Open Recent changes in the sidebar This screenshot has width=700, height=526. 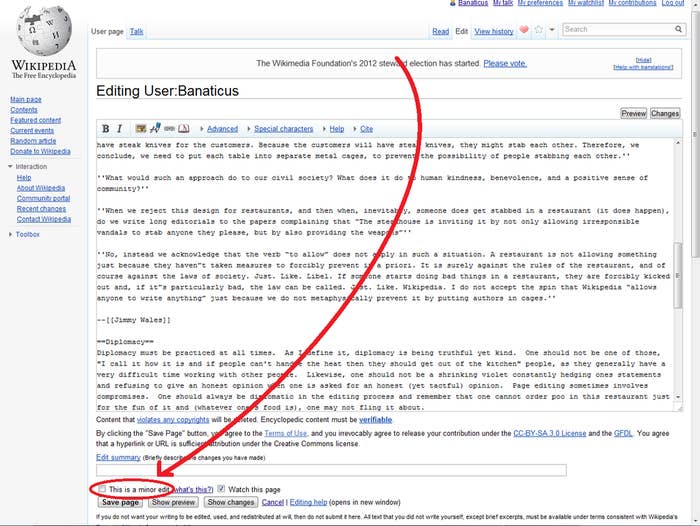pos(41,209)
